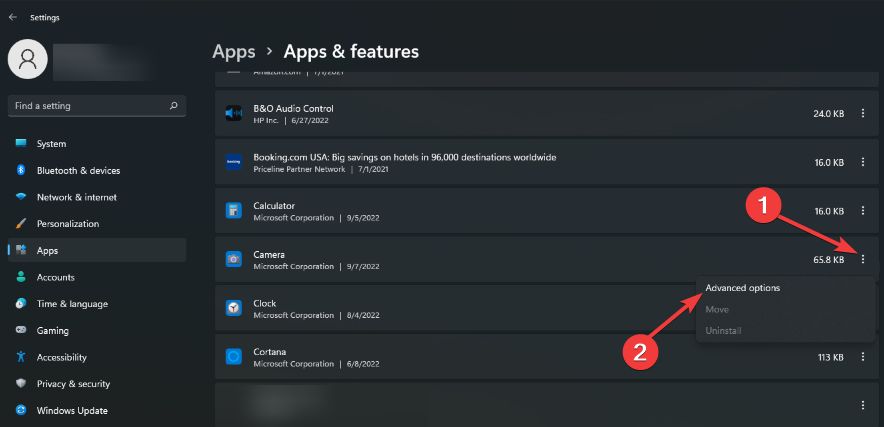
Task: Click the Cortana app name
Action: pyautogui.click(x=269, y=352)
